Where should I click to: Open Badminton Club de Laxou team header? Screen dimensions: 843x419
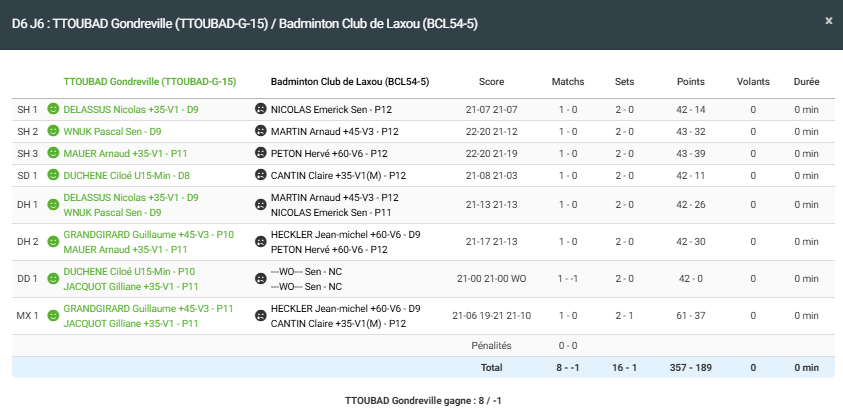point(350,82)
